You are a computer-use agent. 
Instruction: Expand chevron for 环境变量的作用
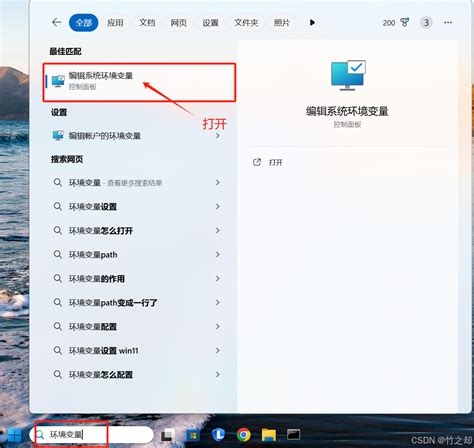(x=218, y=278)
